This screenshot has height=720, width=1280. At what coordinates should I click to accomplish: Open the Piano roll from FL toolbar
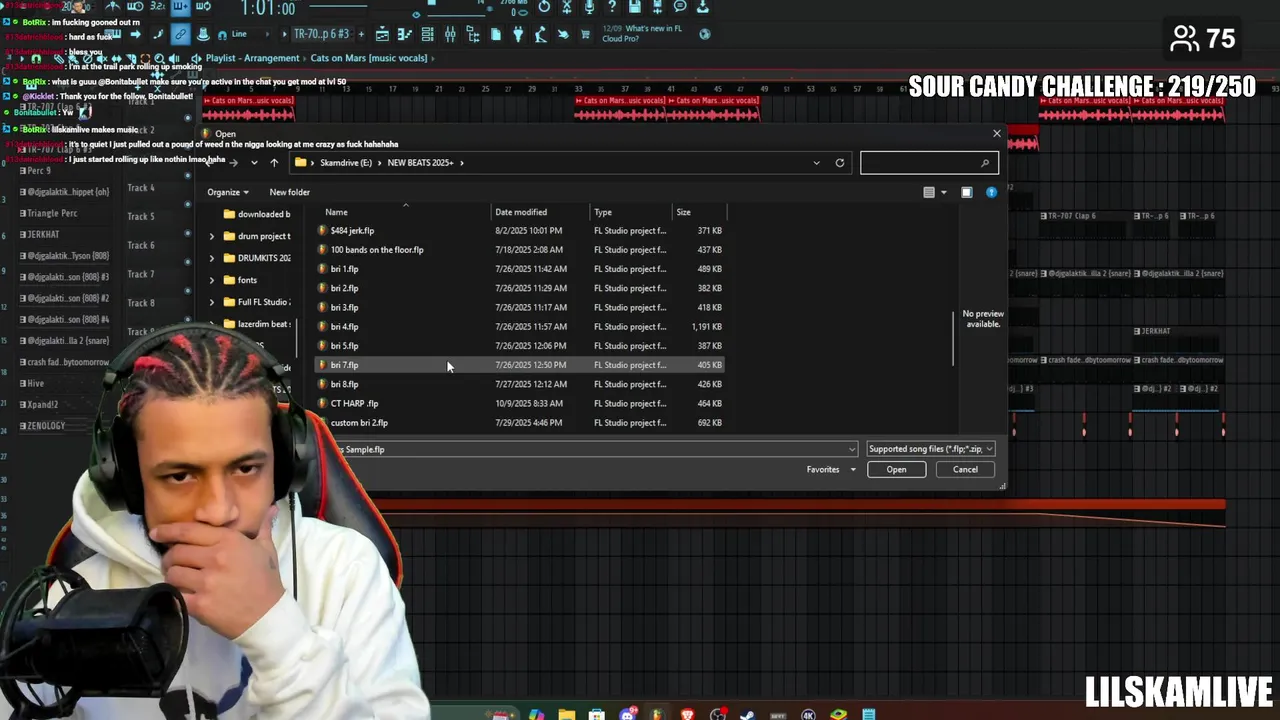(x=405, y=34)
